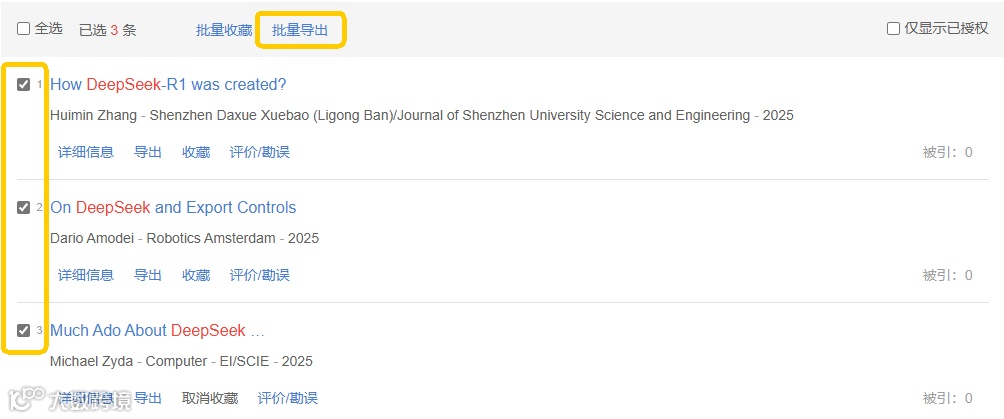Open "How DeepSeek-R1 was created?" article
1004x419 pixels.
[x=168, y=85]
